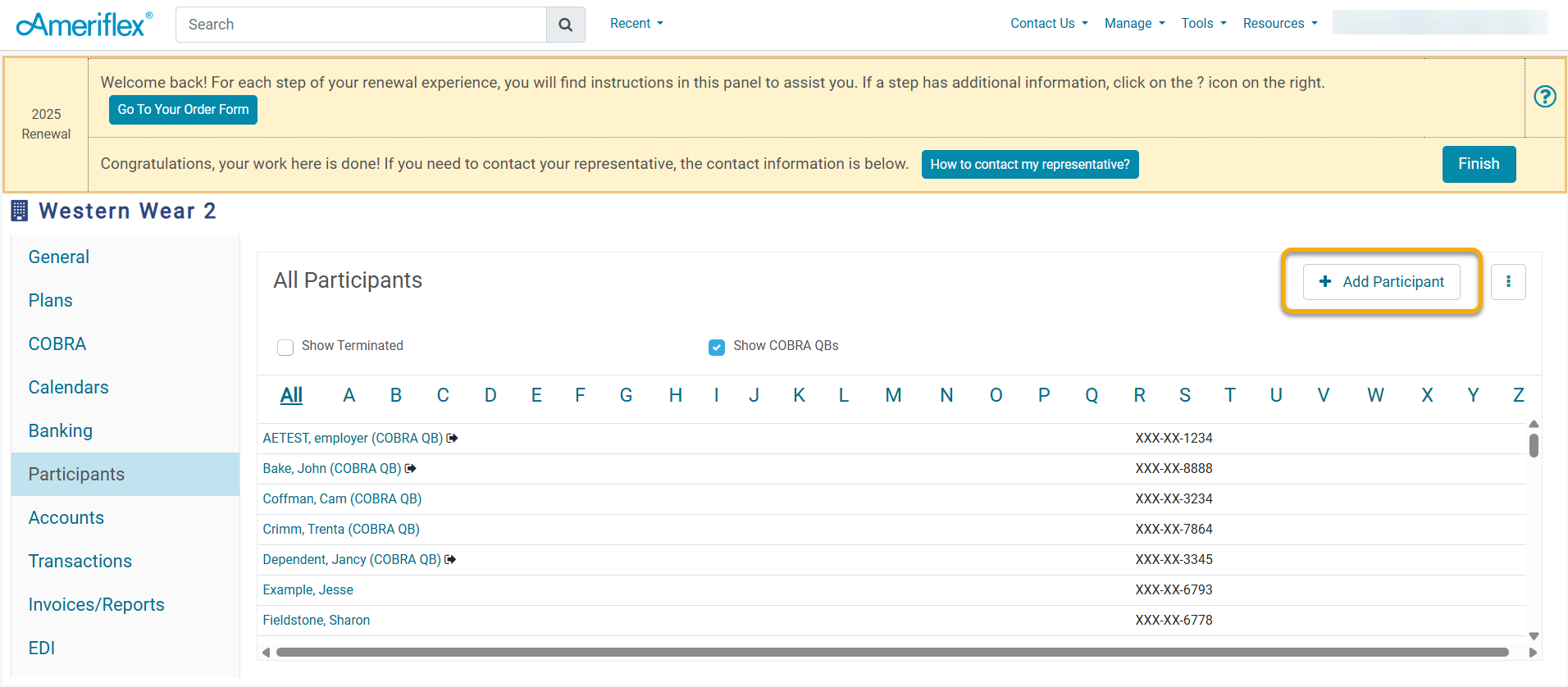Open the Contact Us dropdown

(x=1049, y=24)
